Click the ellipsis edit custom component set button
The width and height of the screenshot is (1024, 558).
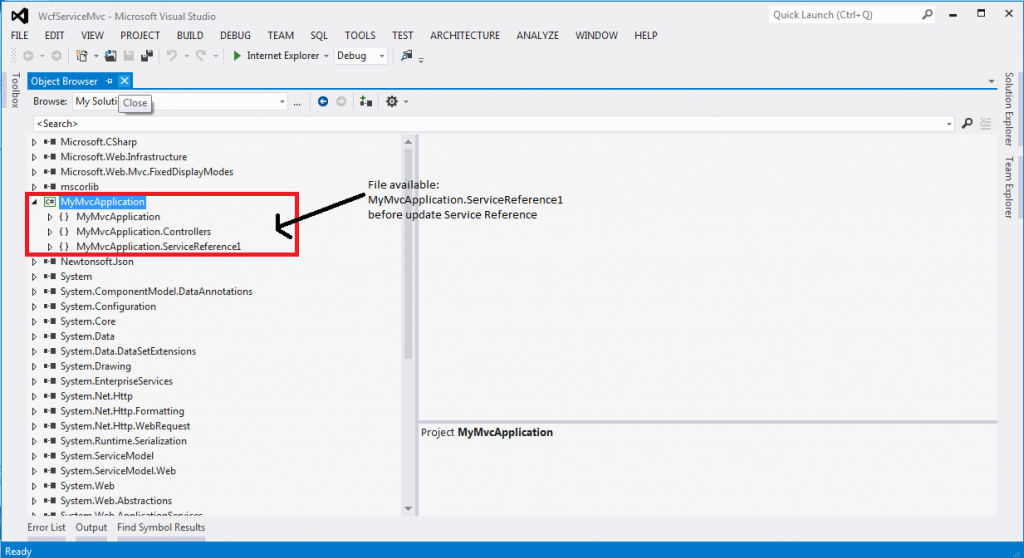[x=297, y=102]
